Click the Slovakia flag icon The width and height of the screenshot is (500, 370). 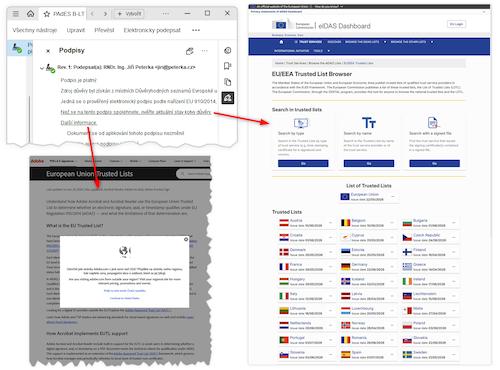(407, 340)
